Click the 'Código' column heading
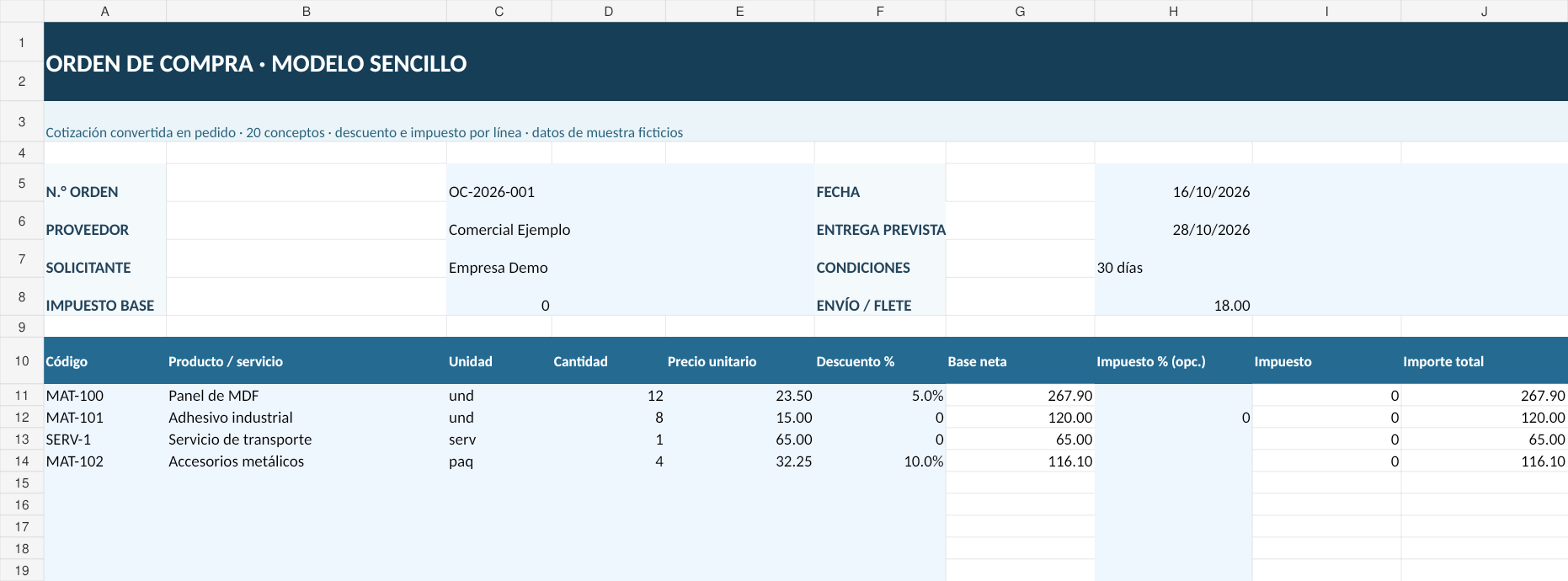Image resolution: width=1568 pixels, height=581 pixels. point(105,361)
